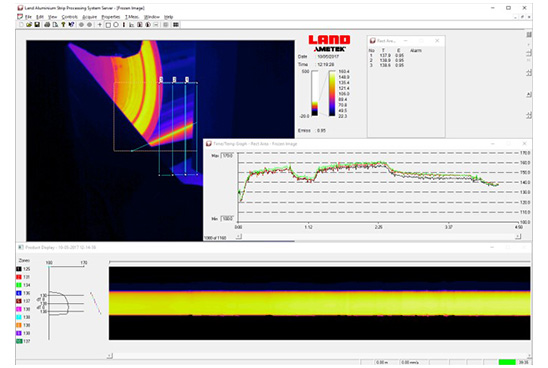The height and width of the screenshot is (368, 548).
Task: Click the yellow key-shaped toolbar icon
Action: pyautogui.click(x=63, y=24)
